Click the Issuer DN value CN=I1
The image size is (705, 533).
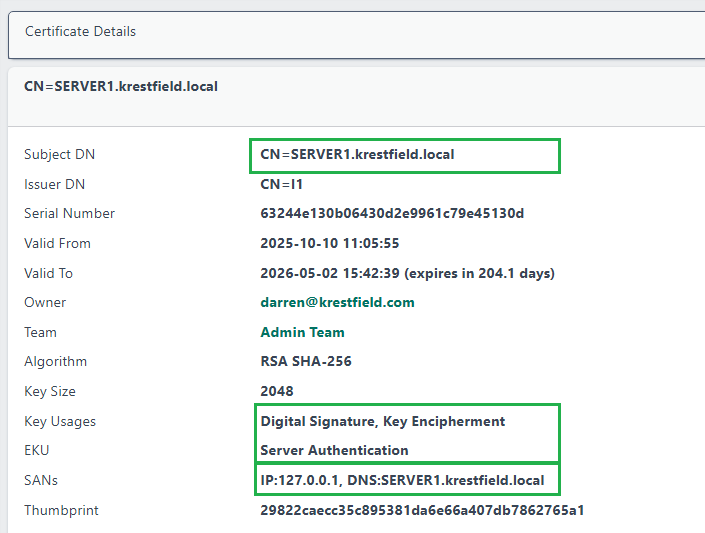[x=282, y=184]
